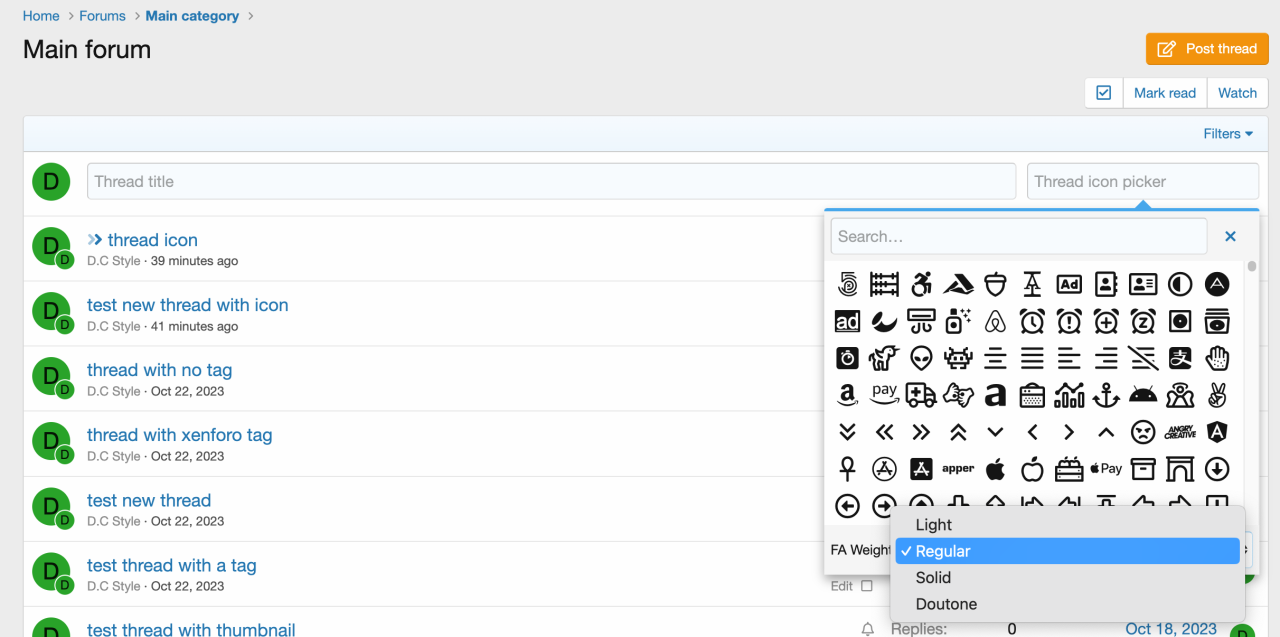Pick the abacus icon in picker
1280x637 pixels.
884,285
